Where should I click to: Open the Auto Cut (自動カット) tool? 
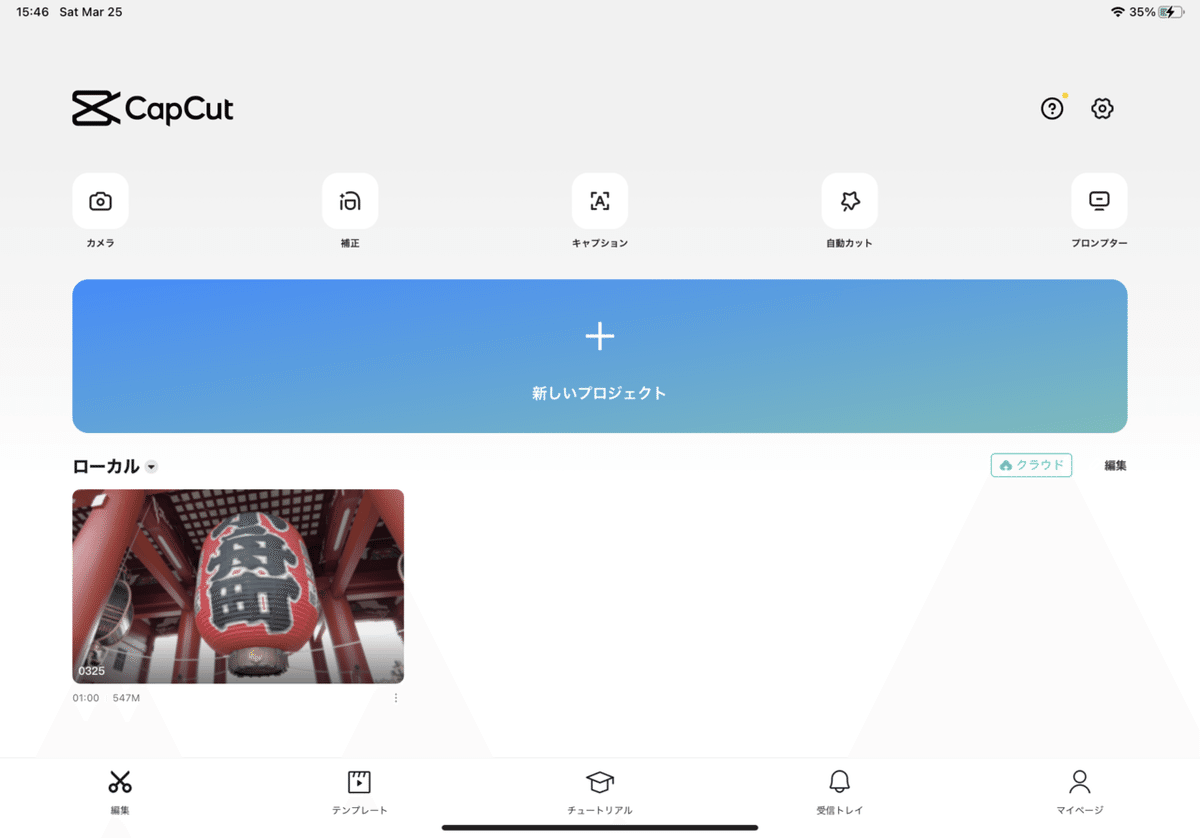pyautogui.click(x=850, y=201)
